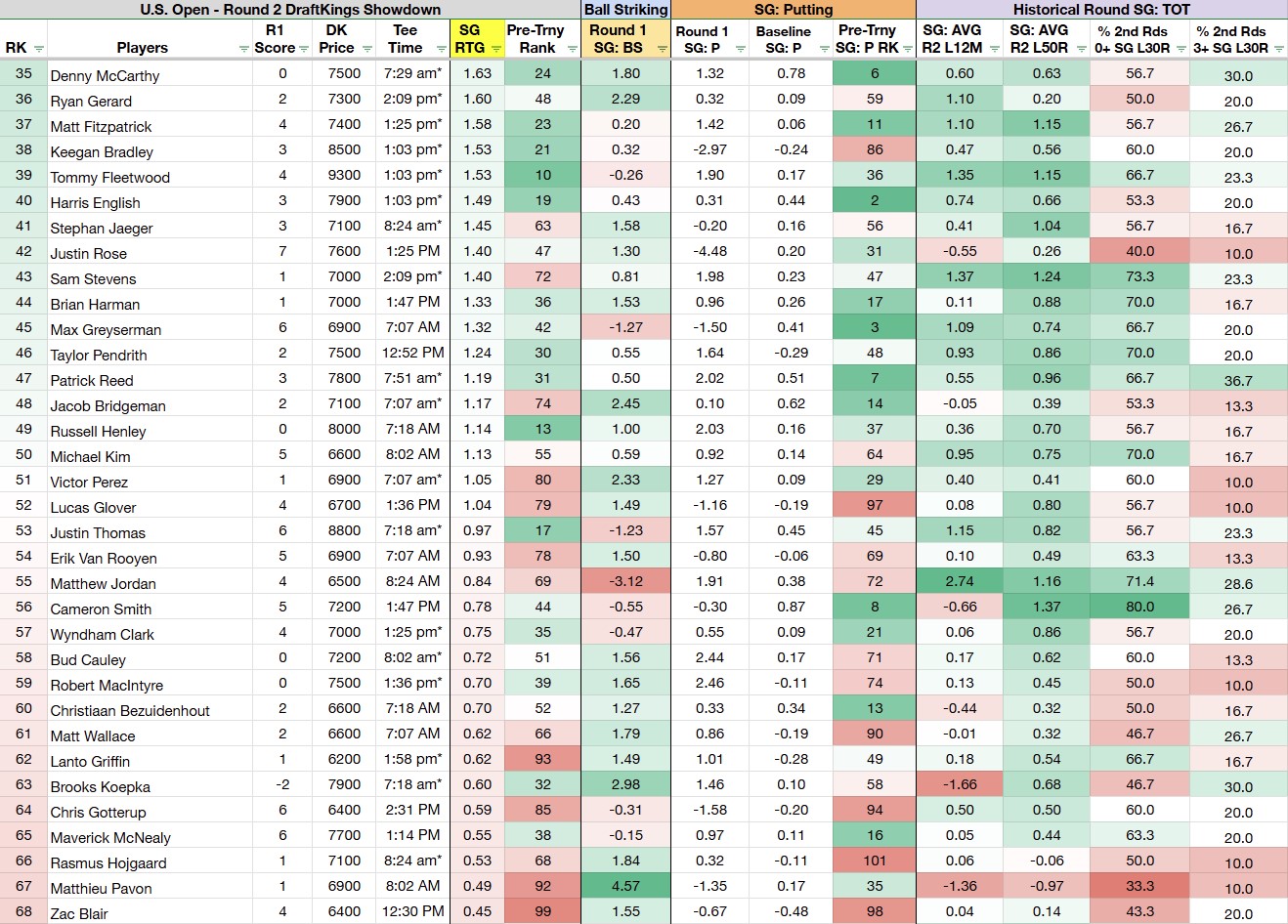
Task: Open filter icon on RK column
Action: (38, 49)
